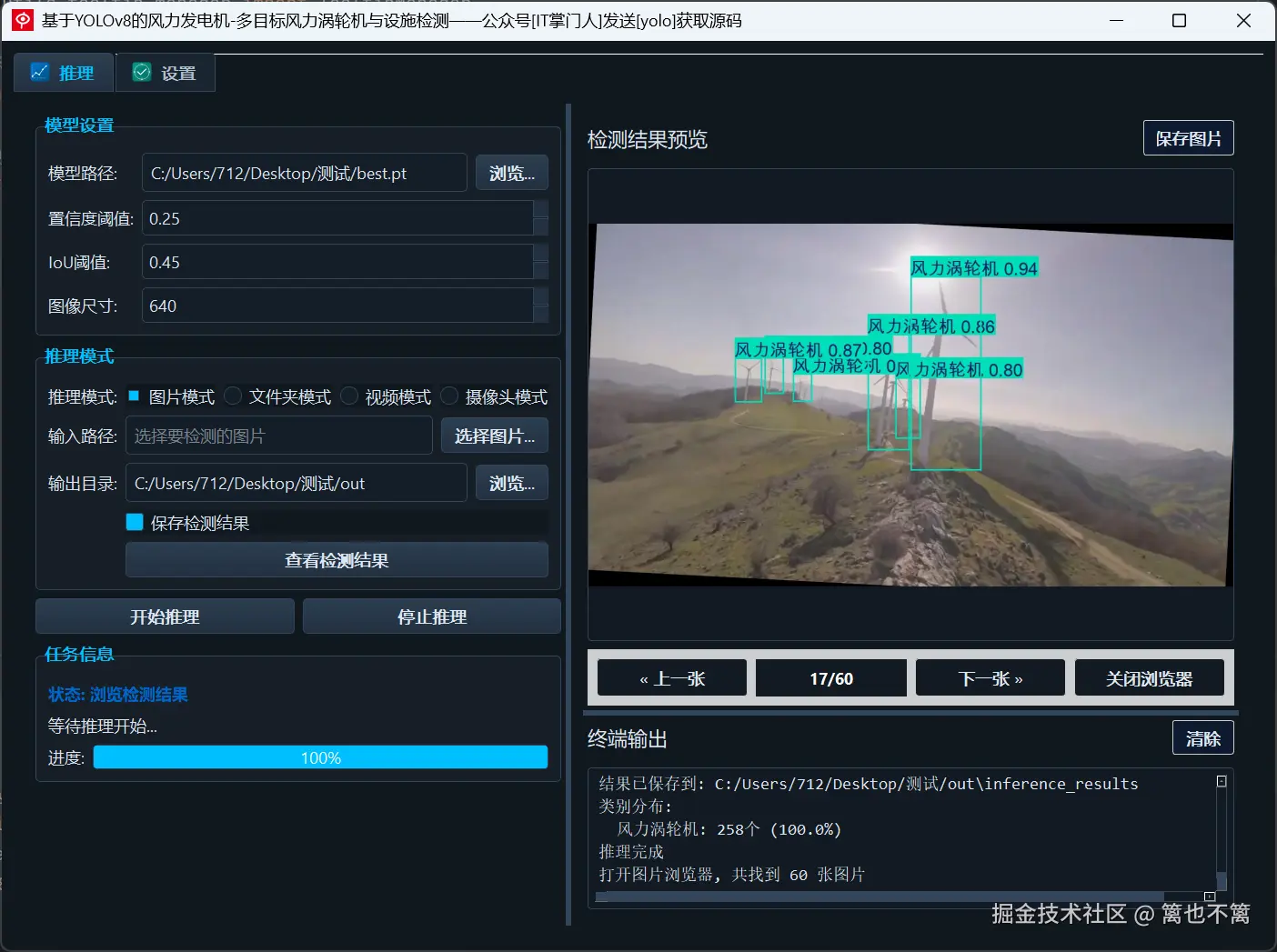Edit the 输出目录 path field
Viewport: 1277px width, 952px height.
[x=297, y=483]
